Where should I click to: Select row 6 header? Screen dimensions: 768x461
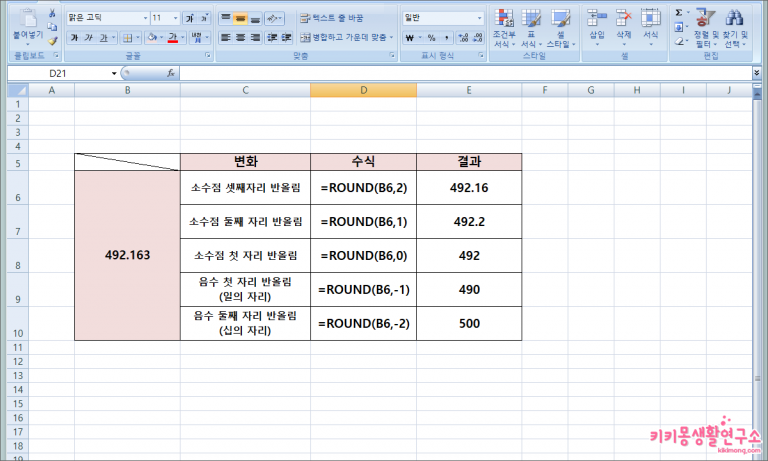click(18, 188)
